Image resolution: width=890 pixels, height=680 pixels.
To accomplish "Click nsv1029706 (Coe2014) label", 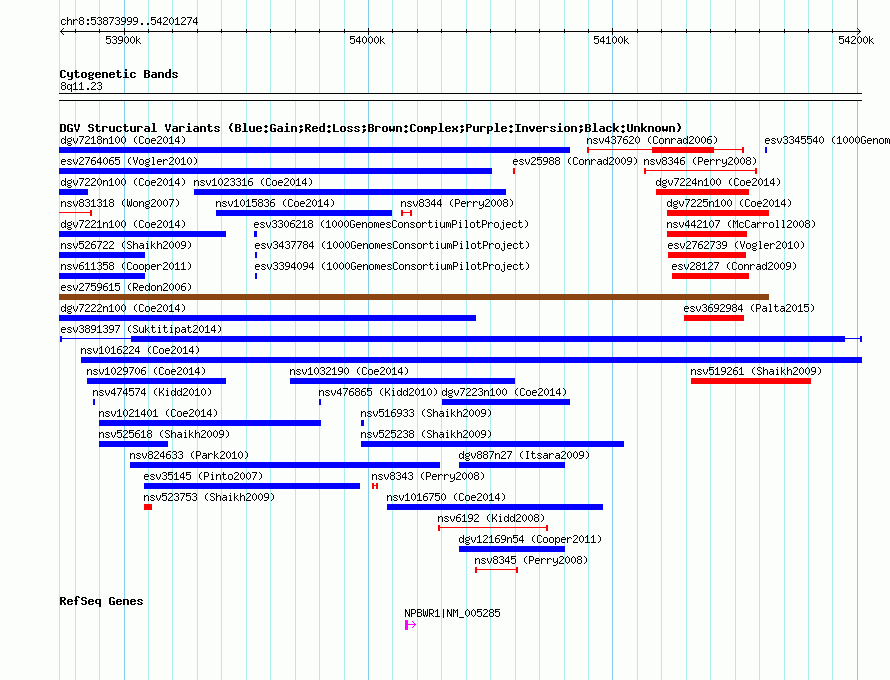I will tap(146, 371).
